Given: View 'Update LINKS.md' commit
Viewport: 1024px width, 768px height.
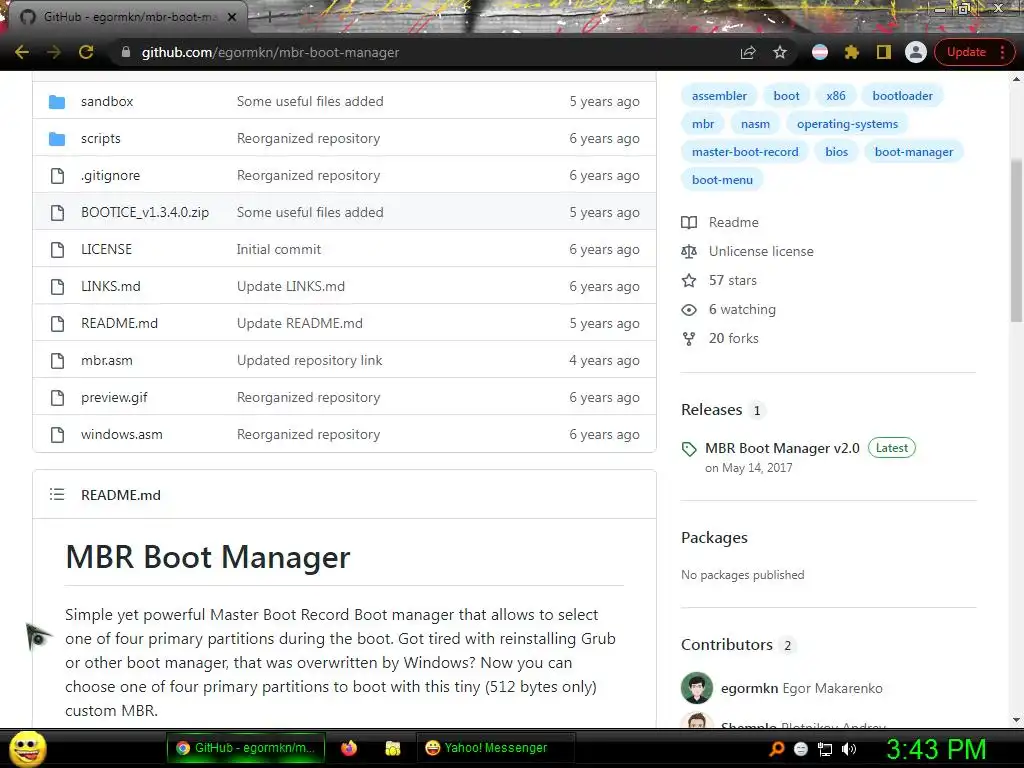Looking at the screenshot, I should pyautogui.click(x=291, y=286).
